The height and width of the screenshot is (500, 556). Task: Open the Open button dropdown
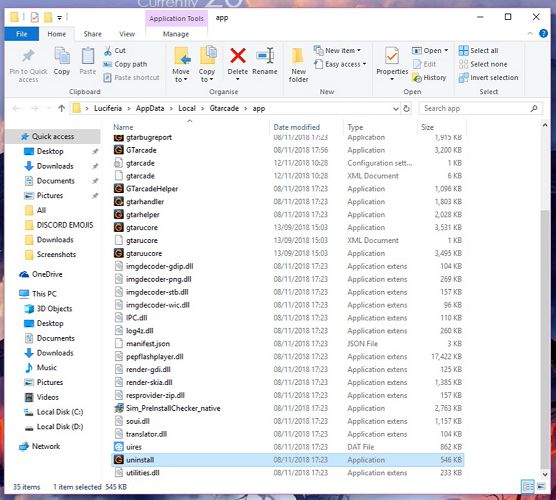446,50
